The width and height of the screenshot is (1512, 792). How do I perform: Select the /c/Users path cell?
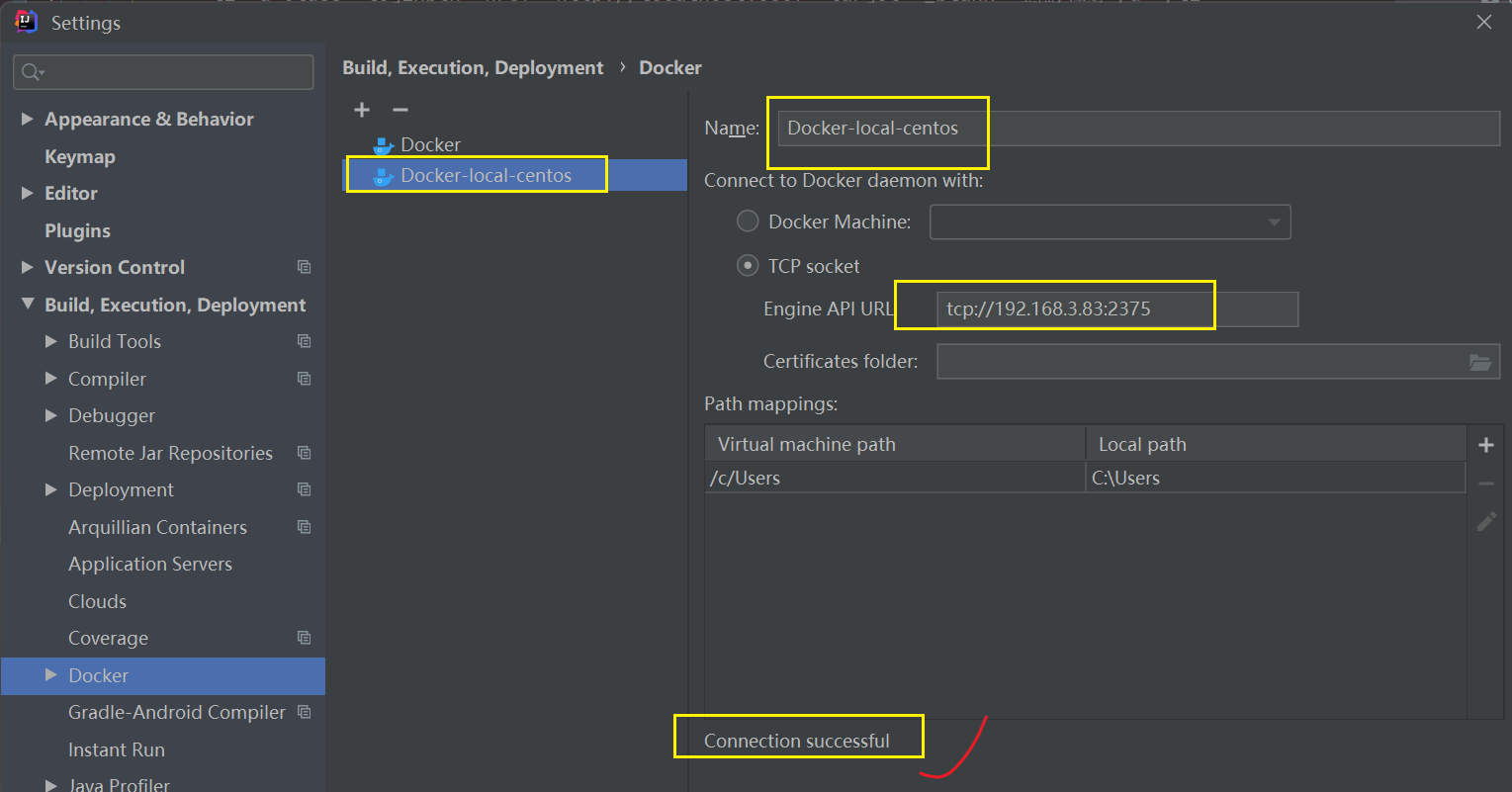(895, 478)
